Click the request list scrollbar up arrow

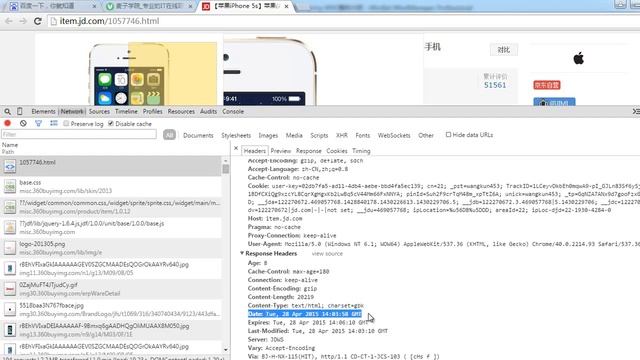click(226, 160)
